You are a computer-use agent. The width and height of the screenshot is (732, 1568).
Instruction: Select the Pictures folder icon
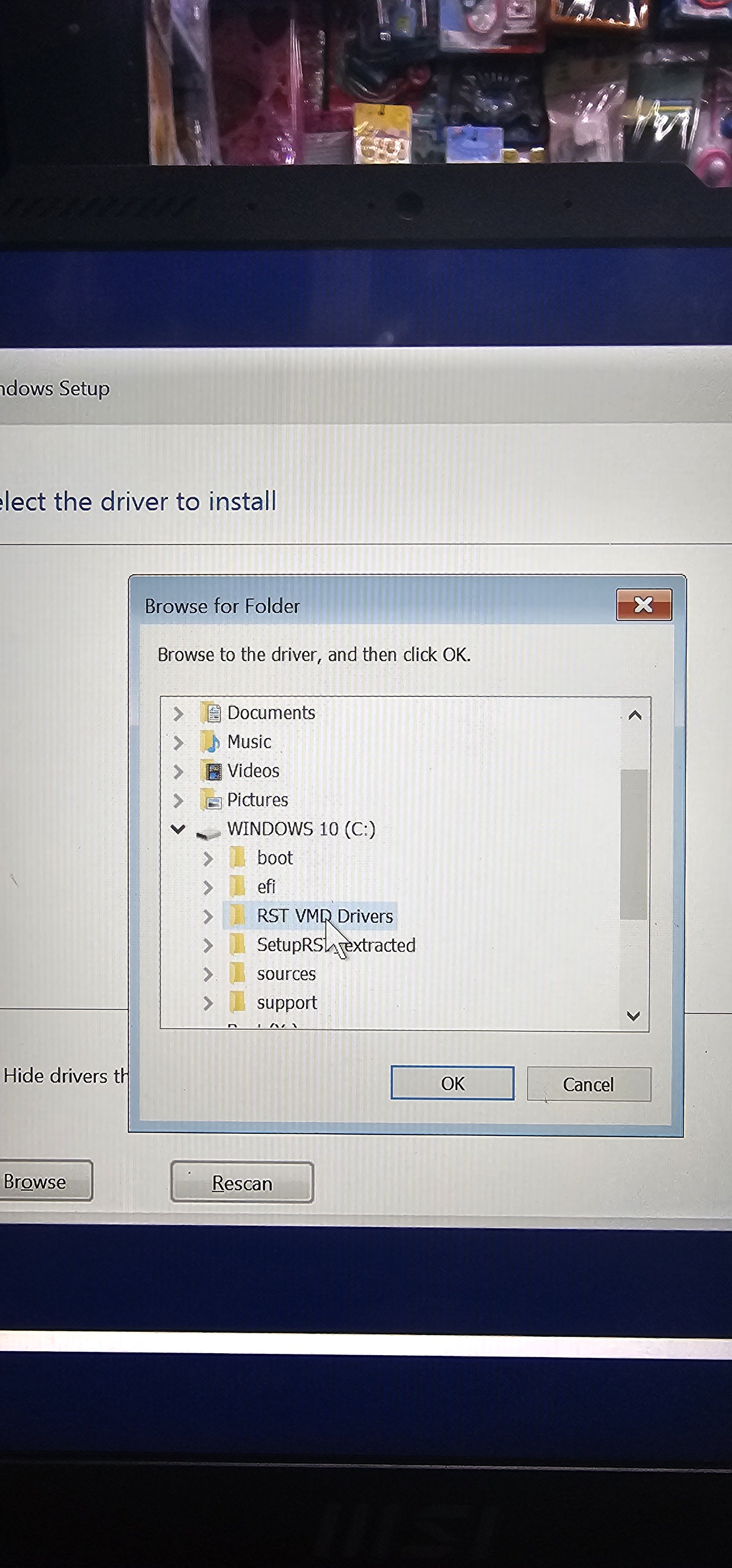tap(211, 800)
